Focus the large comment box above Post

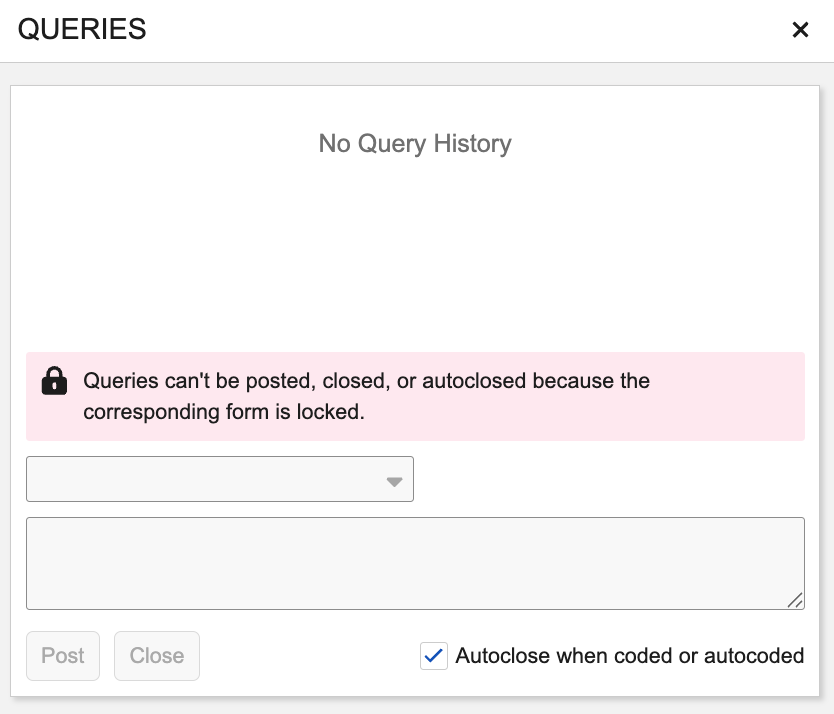(415, 563)
